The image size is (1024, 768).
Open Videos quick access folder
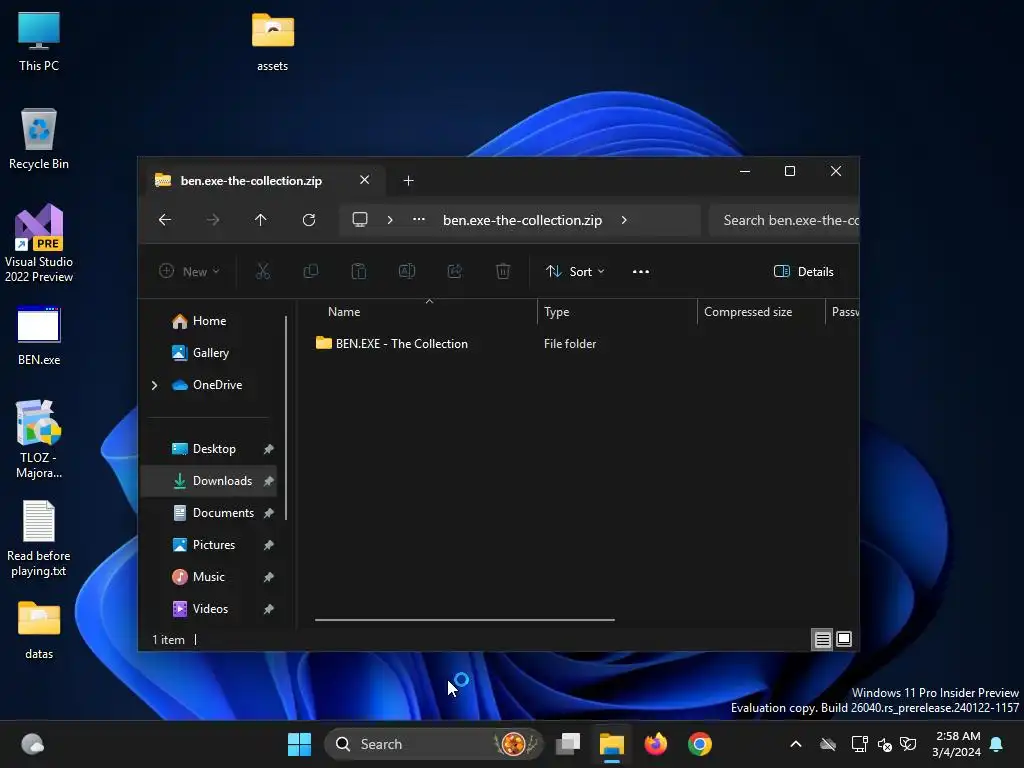[x=209, y=609]
